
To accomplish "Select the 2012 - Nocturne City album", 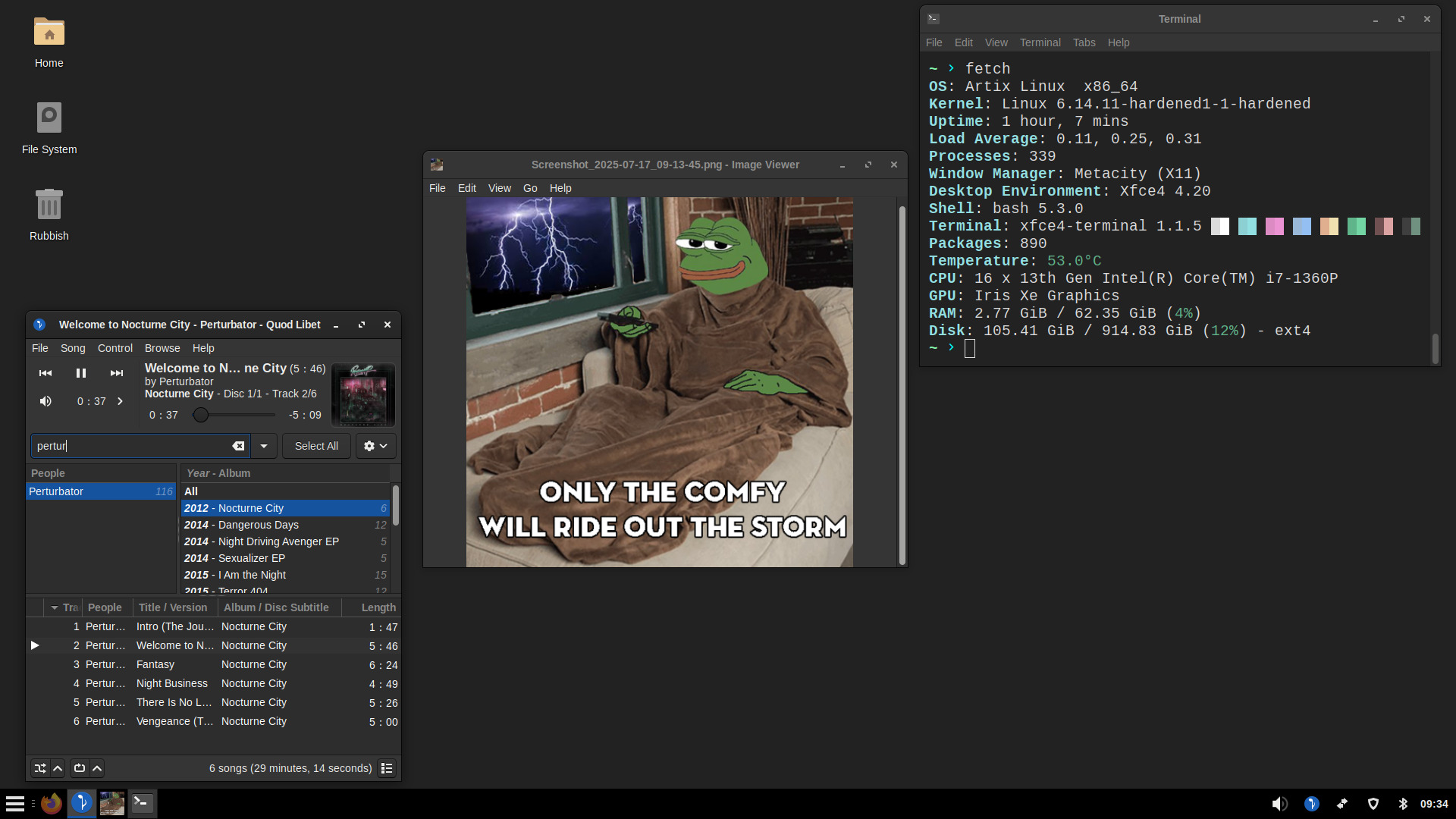I will (x=285, y=508).
